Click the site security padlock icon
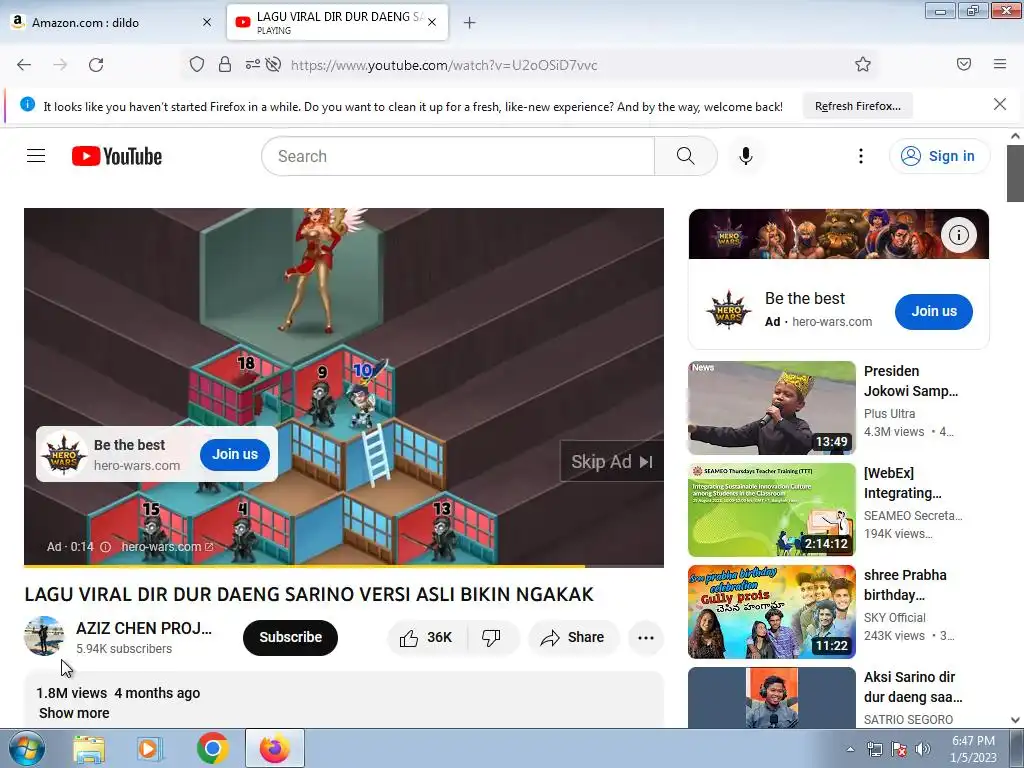1024x768 pixels. 225,64
